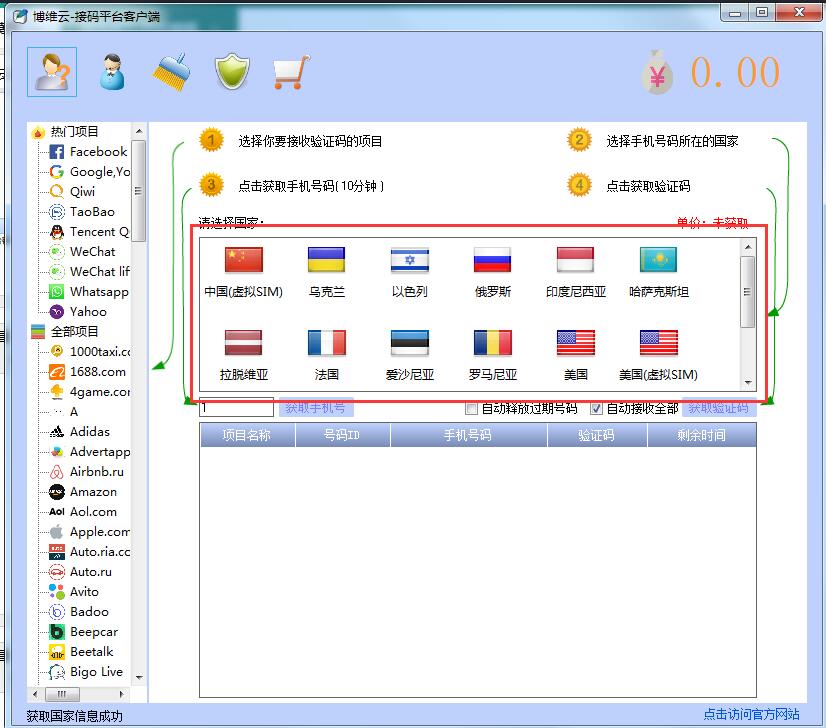Choose Amazon project
This screenshot has height=728, width=826.
pyautogui.click(x=83, y=491)
